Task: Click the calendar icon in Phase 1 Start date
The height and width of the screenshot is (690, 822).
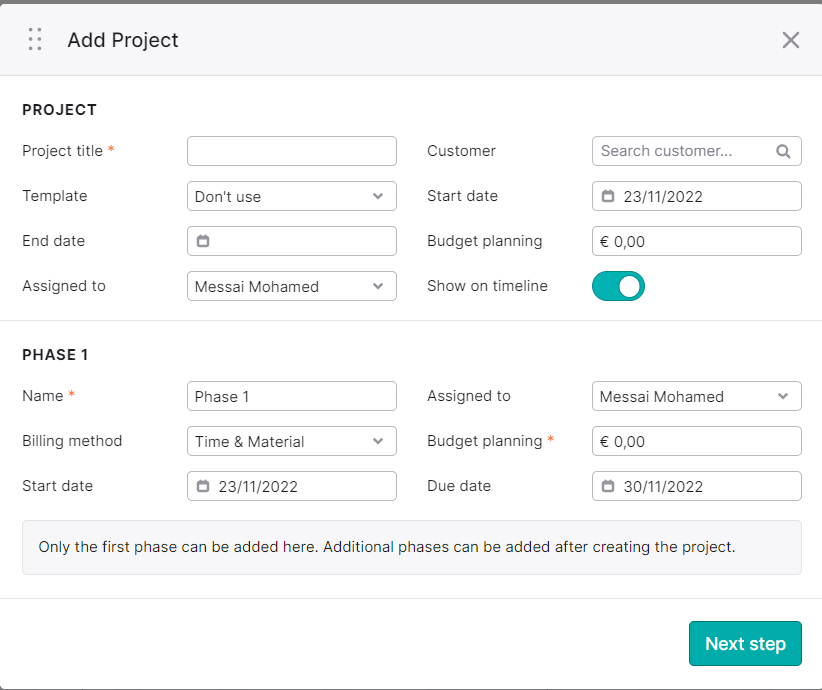Action: pyautogui.click(x=203, y=486)
